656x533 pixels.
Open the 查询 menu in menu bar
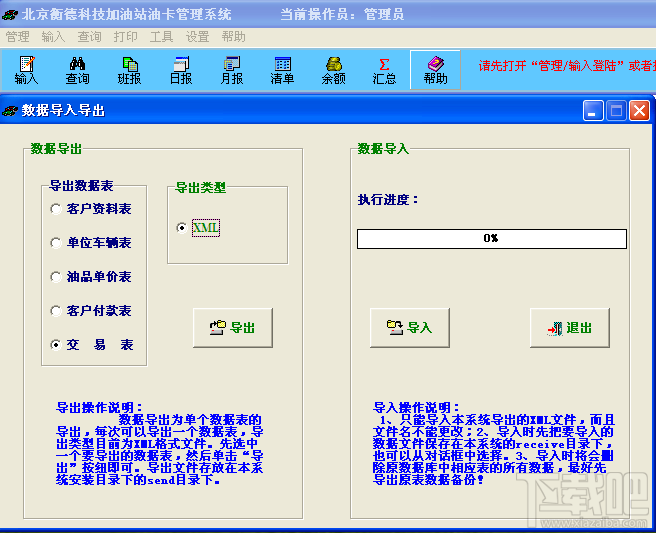point(89,37)
